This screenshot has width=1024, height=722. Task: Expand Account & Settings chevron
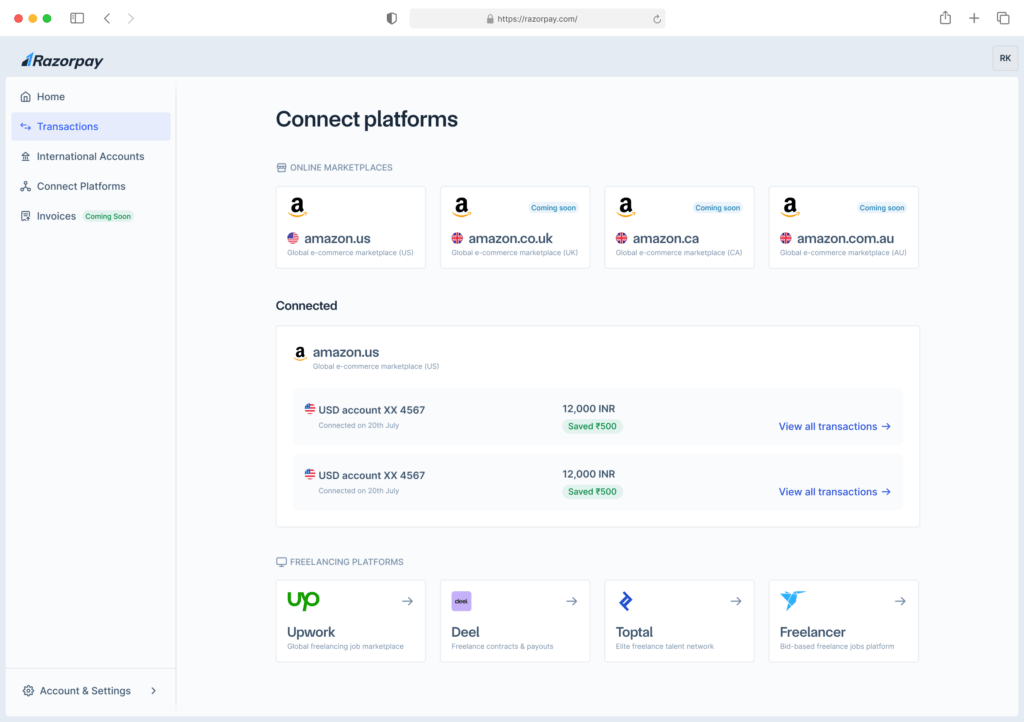pos(153,691)
